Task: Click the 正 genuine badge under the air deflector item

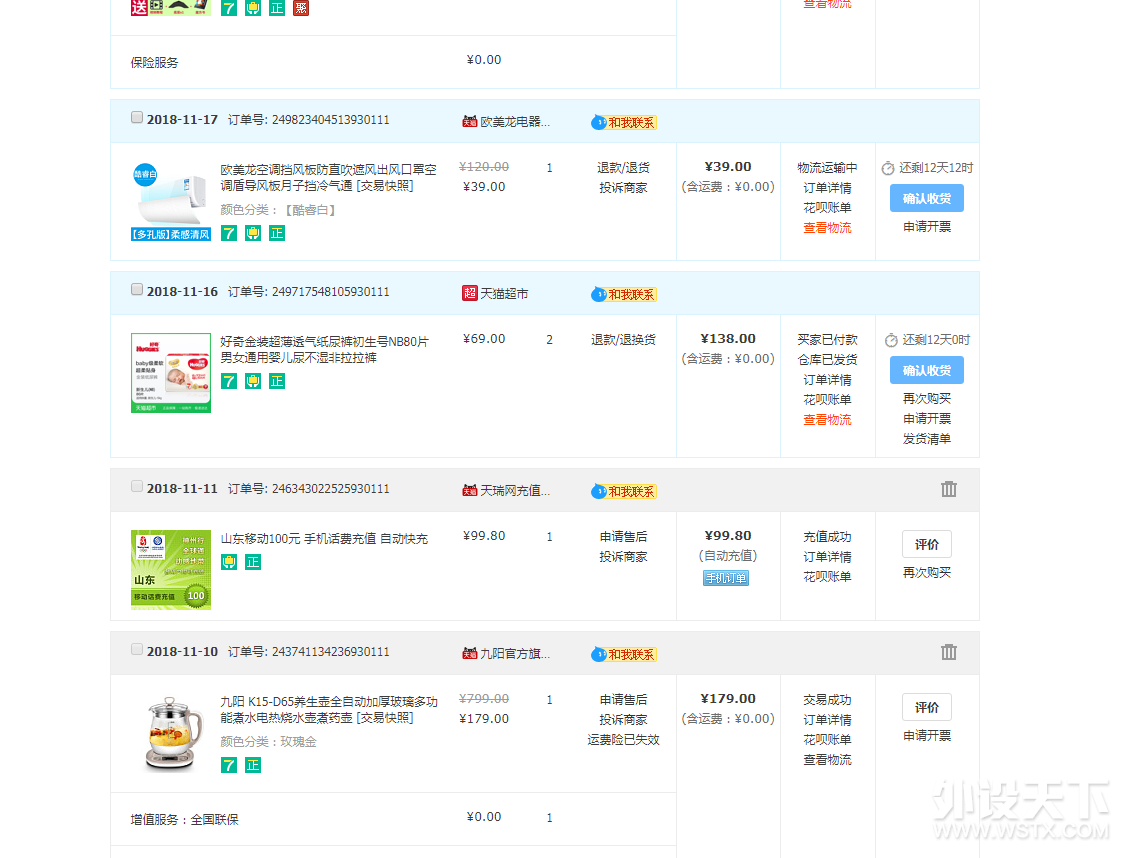Action: (x=277, y=233)
